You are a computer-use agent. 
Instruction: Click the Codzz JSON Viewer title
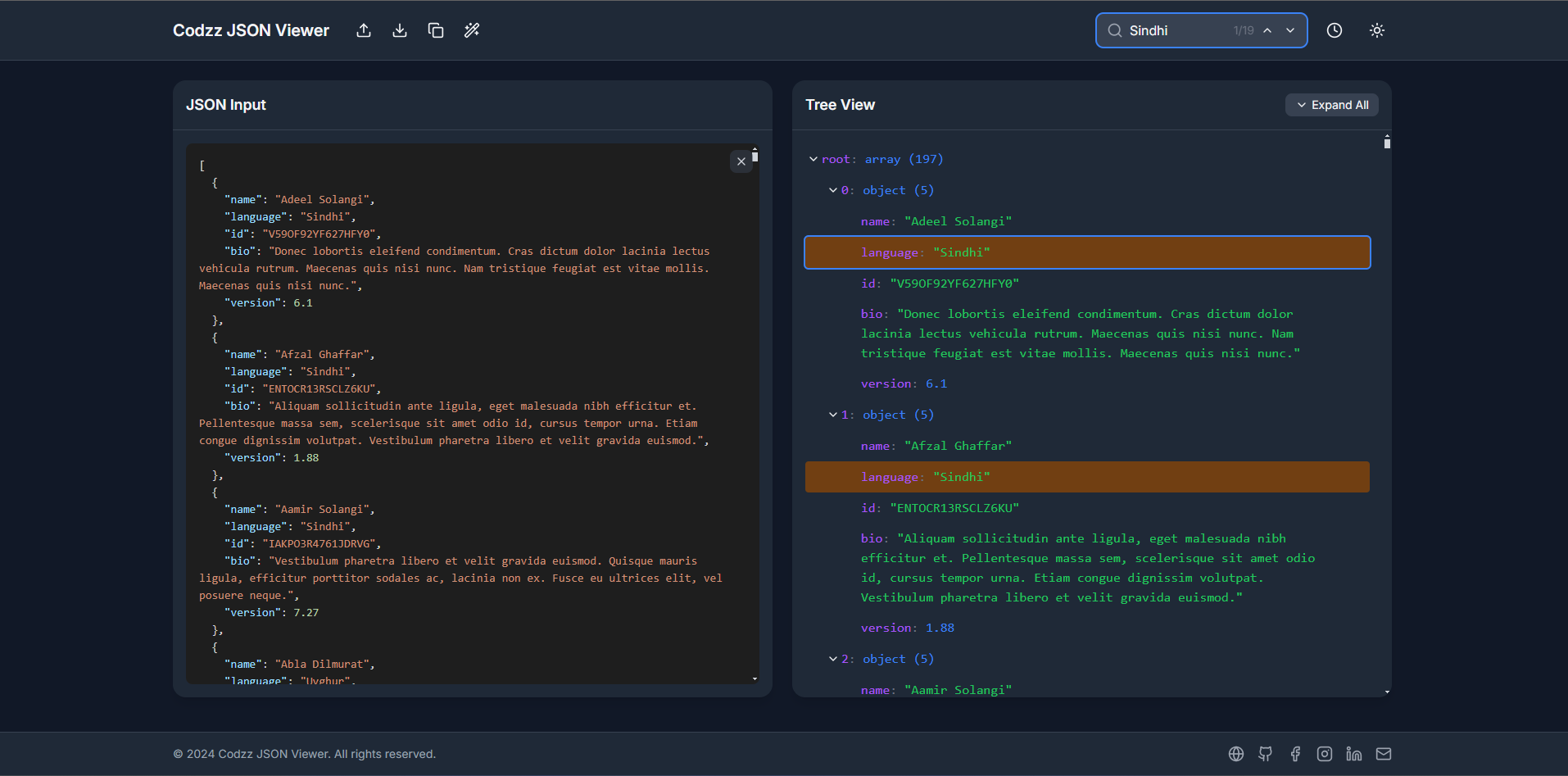click(251, 30)
